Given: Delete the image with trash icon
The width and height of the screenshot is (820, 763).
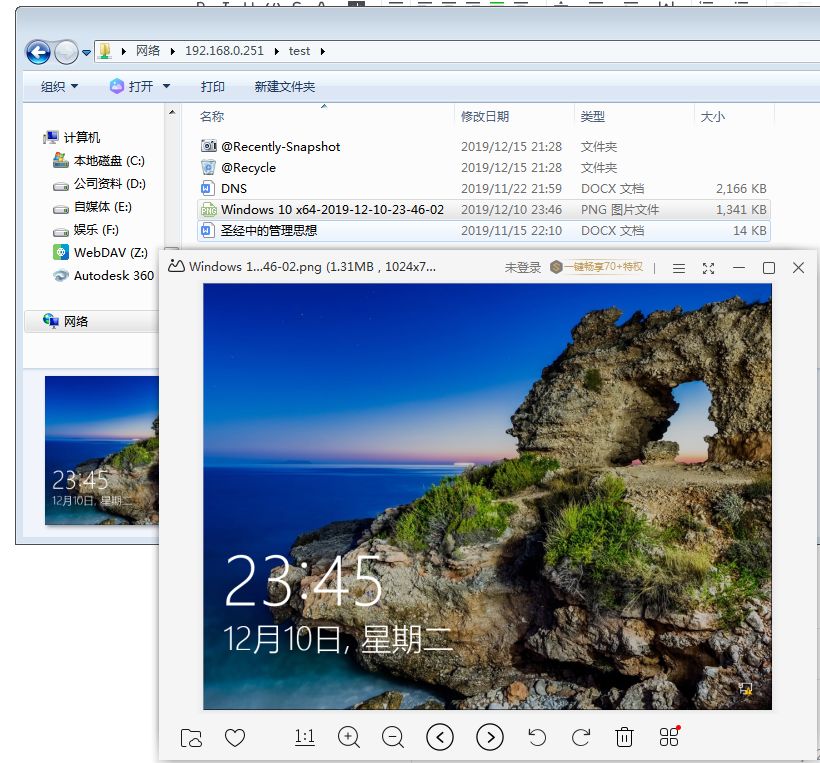Looking at the screenshot, I should pos(625,738).
